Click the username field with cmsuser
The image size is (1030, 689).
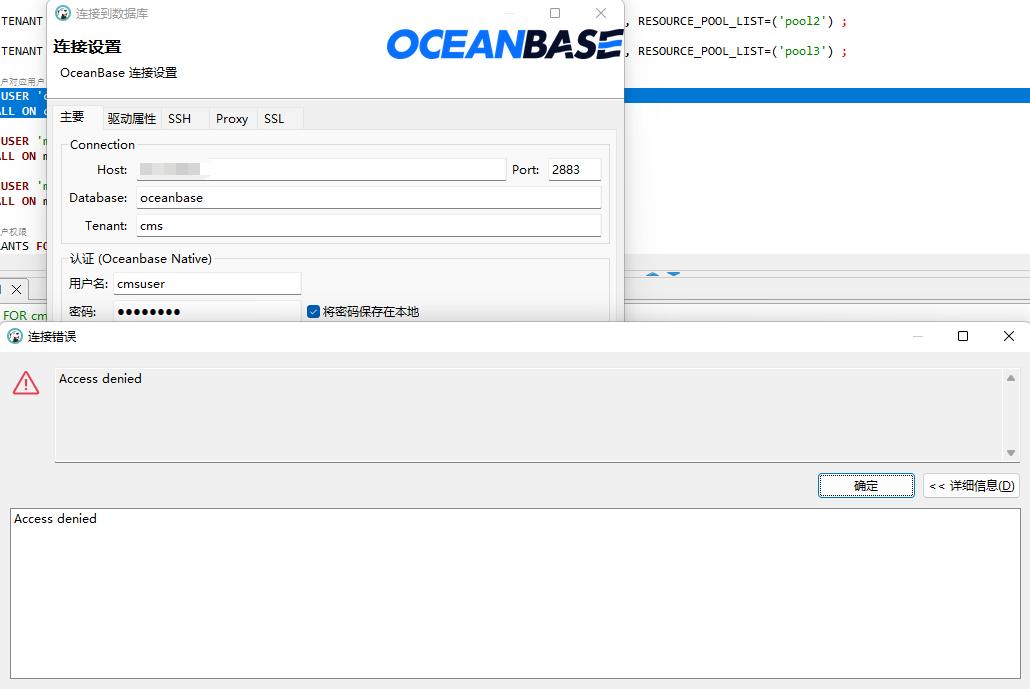[x=207, y=284]
